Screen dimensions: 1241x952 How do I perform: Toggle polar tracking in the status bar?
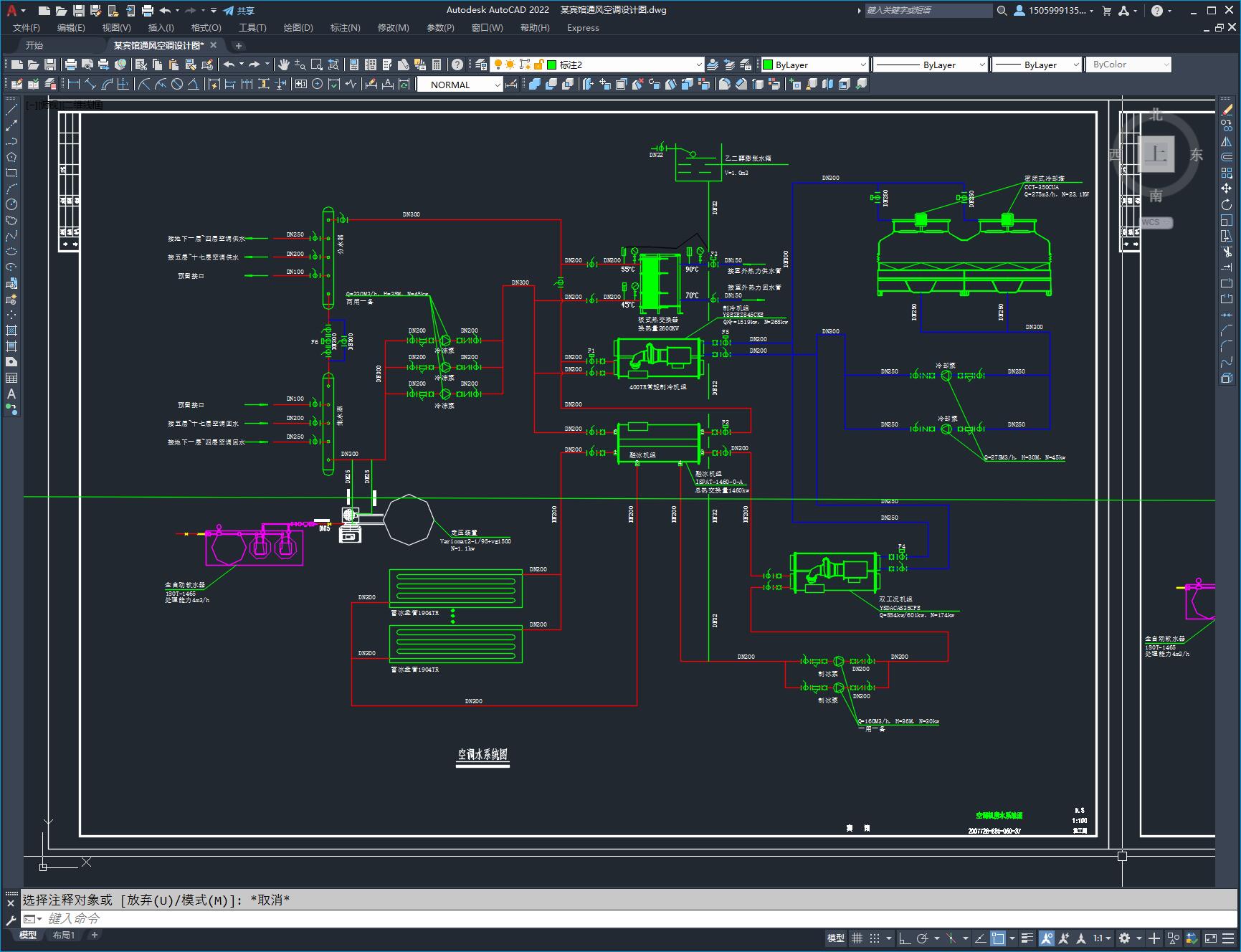coord(922,938)
